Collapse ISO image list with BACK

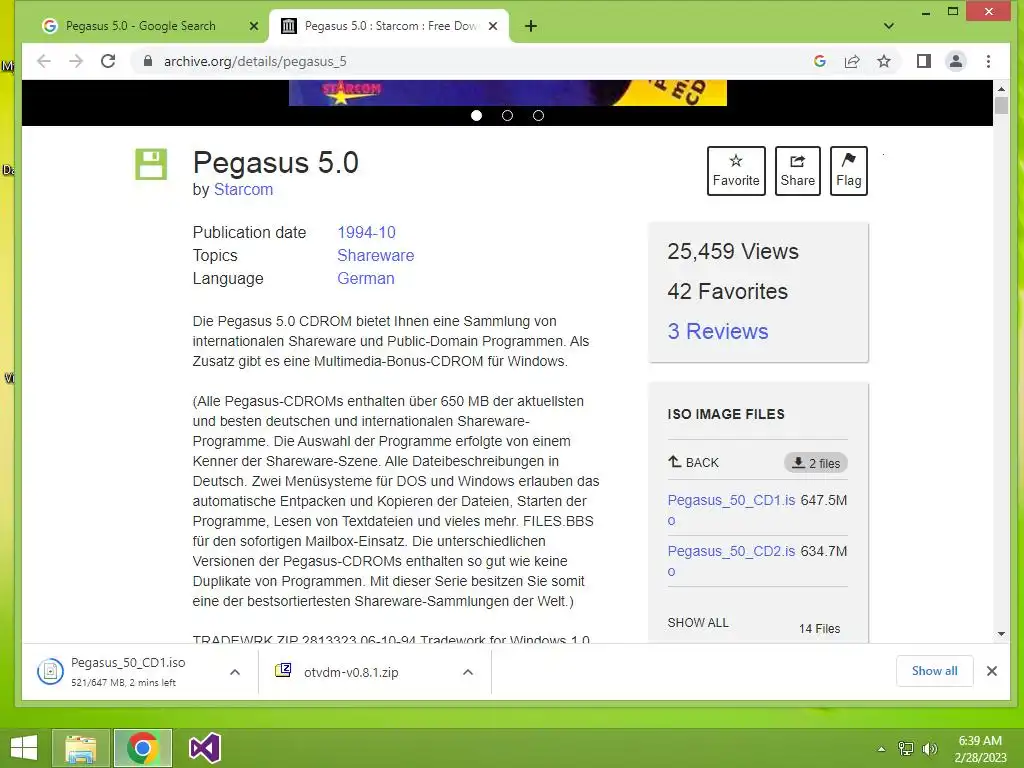click(x=693, y=462)
